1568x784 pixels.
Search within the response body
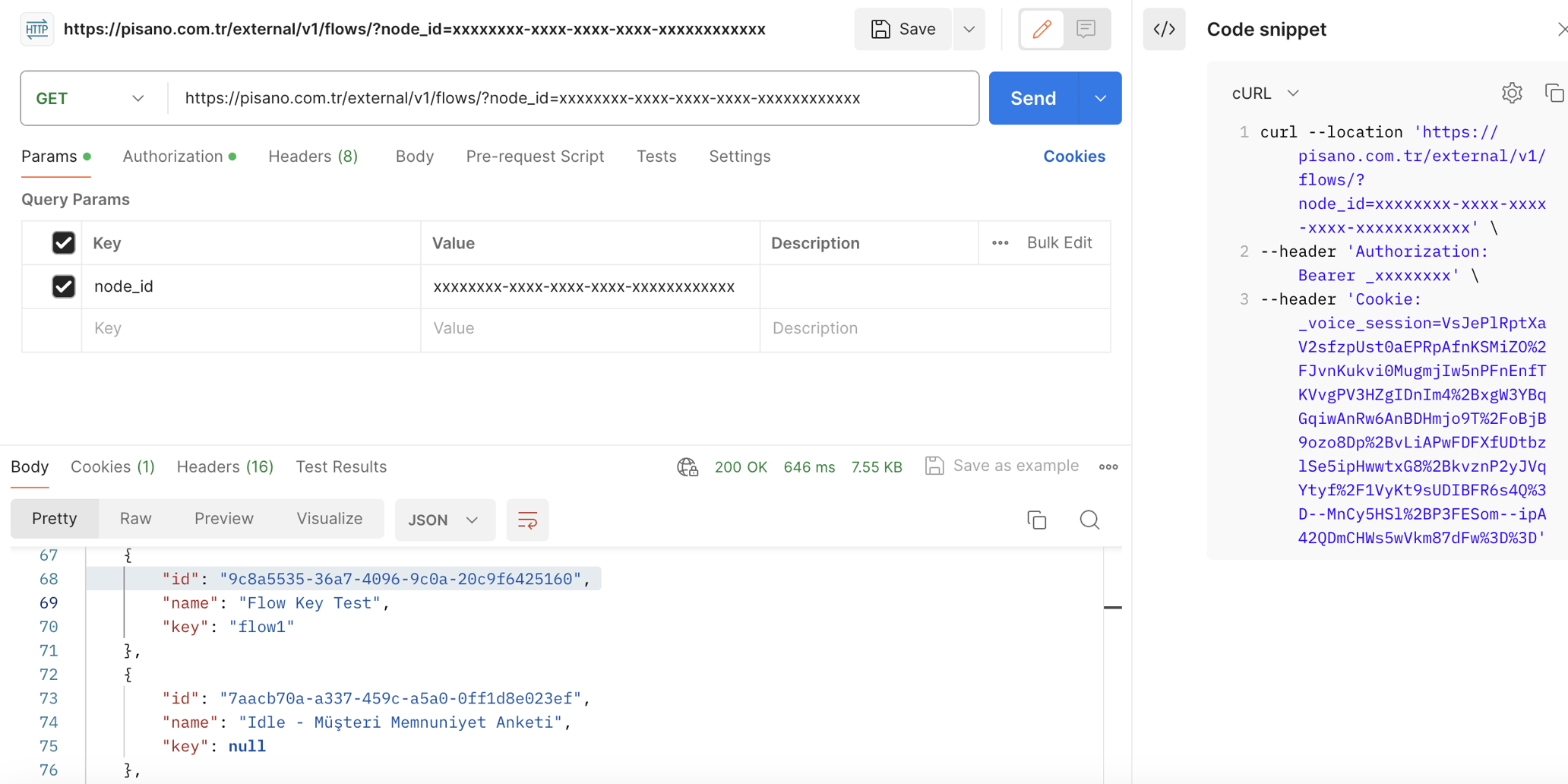(x=1089, y=520)
